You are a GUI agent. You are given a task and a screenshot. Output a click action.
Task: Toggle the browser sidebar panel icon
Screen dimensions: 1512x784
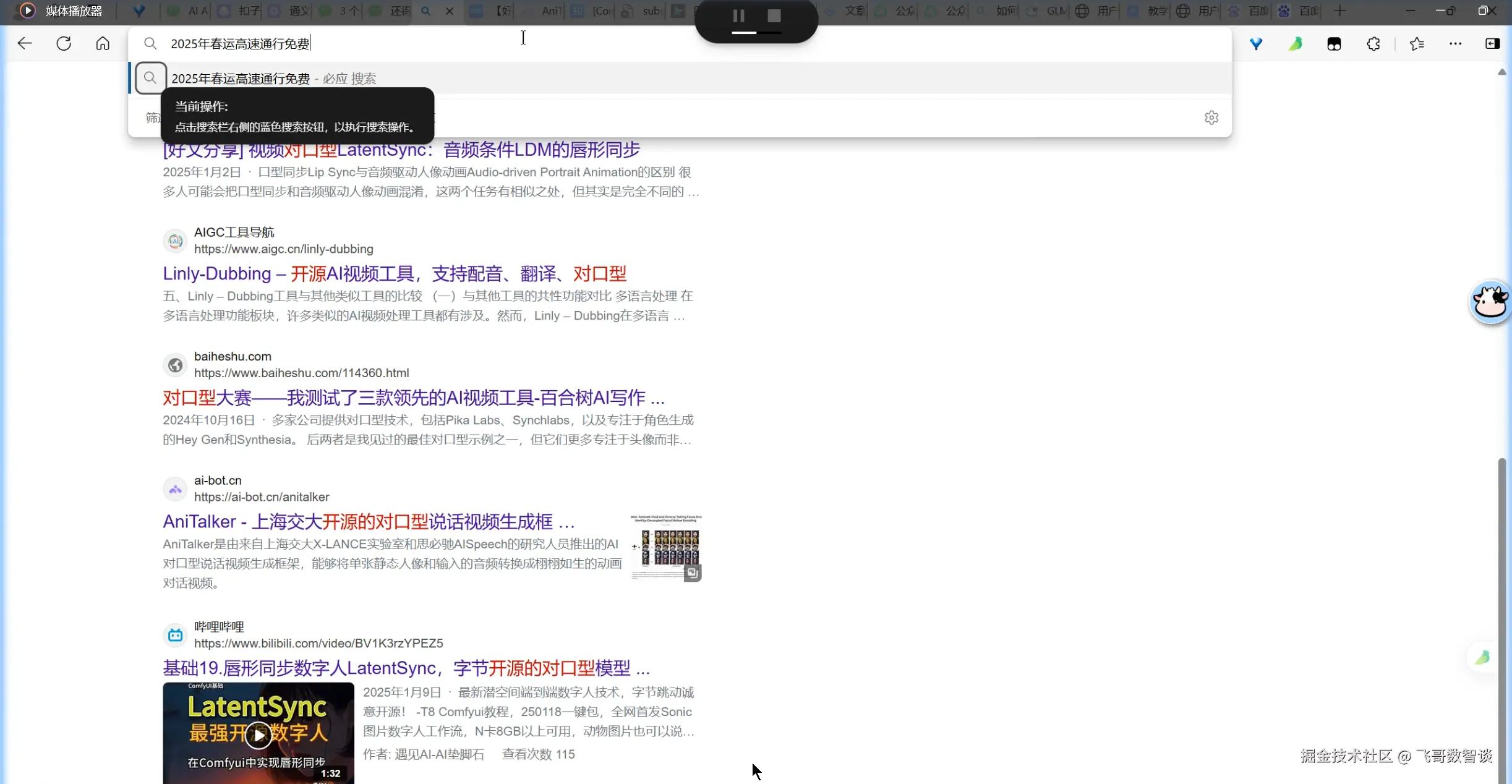1492,44
